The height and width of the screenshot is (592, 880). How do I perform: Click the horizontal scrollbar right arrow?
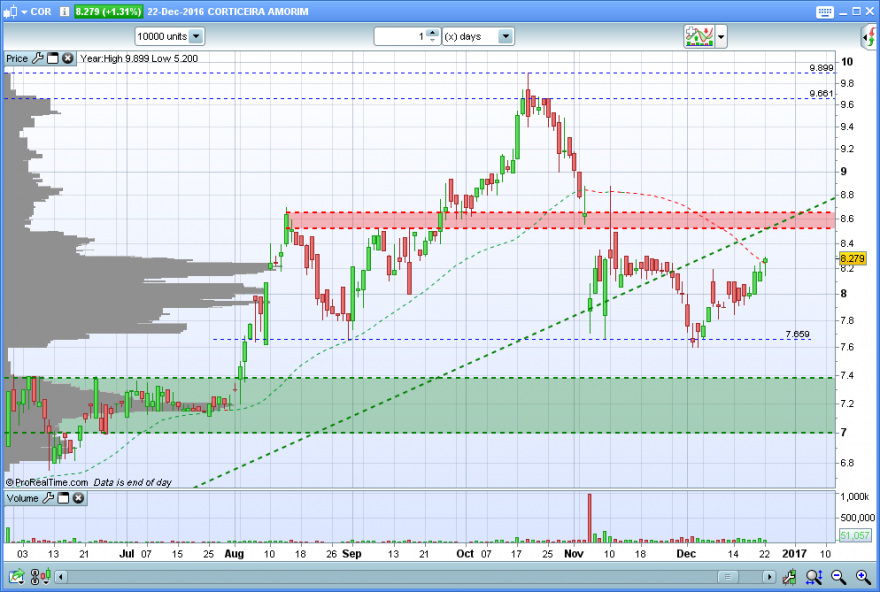pos(769,576)
